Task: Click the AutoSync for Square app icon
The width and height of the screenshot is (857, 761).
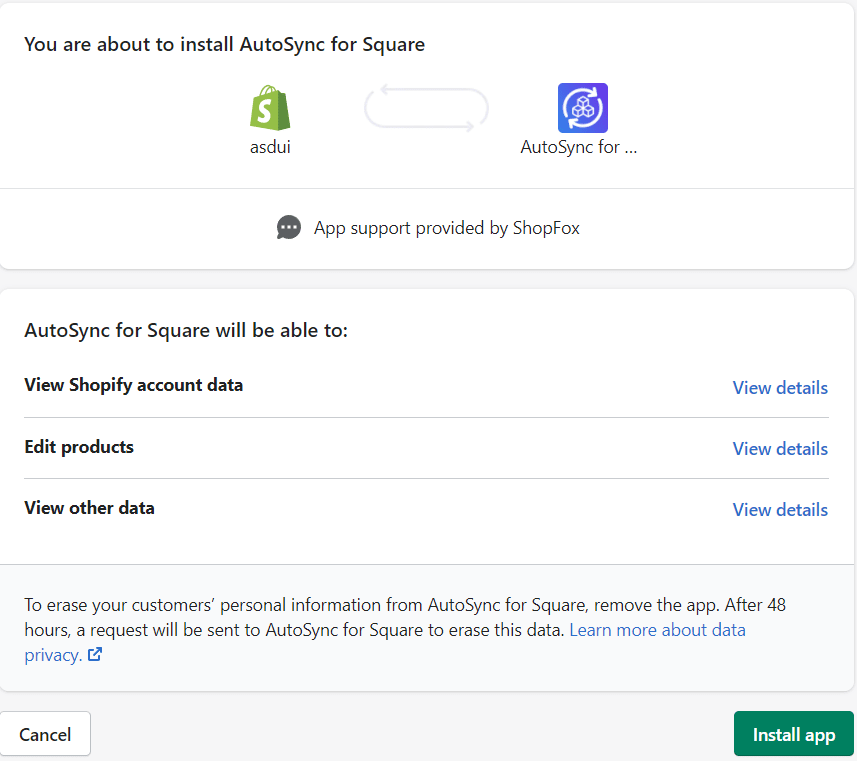Action: pyautogui.click(x=583, y=108)
